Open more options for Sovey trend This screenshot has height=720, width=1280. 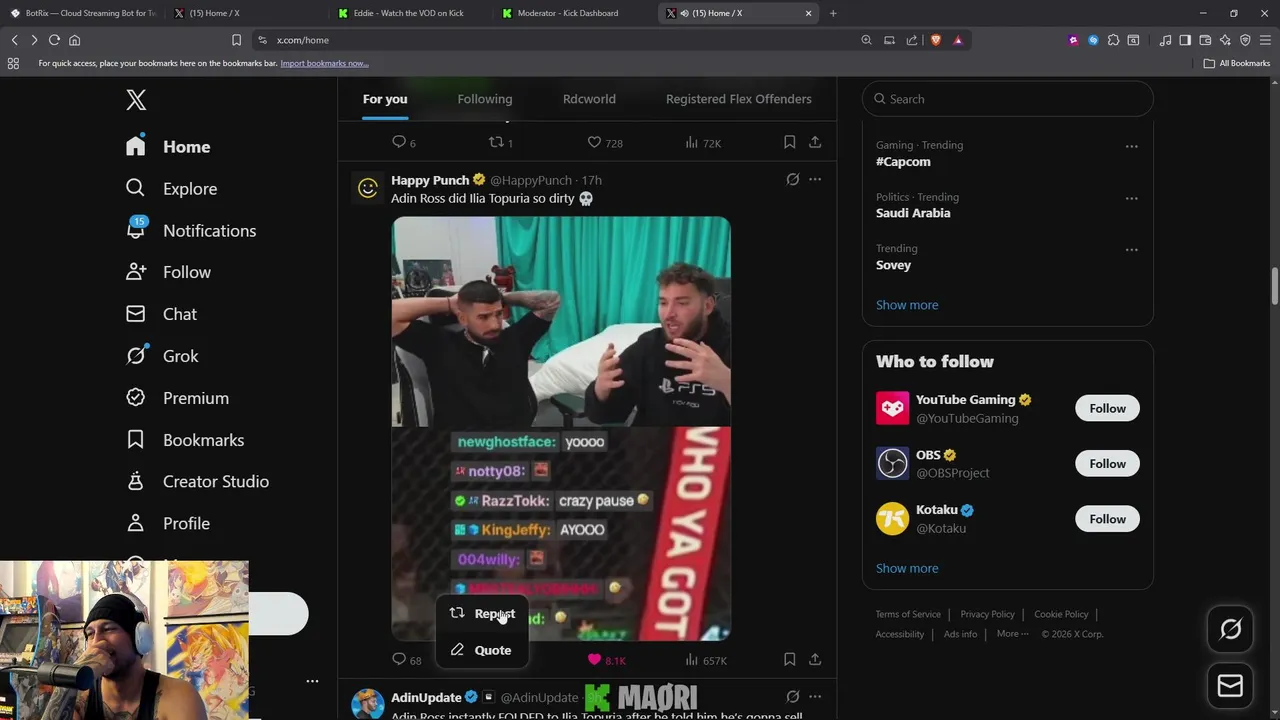(x=1131, y=250)
